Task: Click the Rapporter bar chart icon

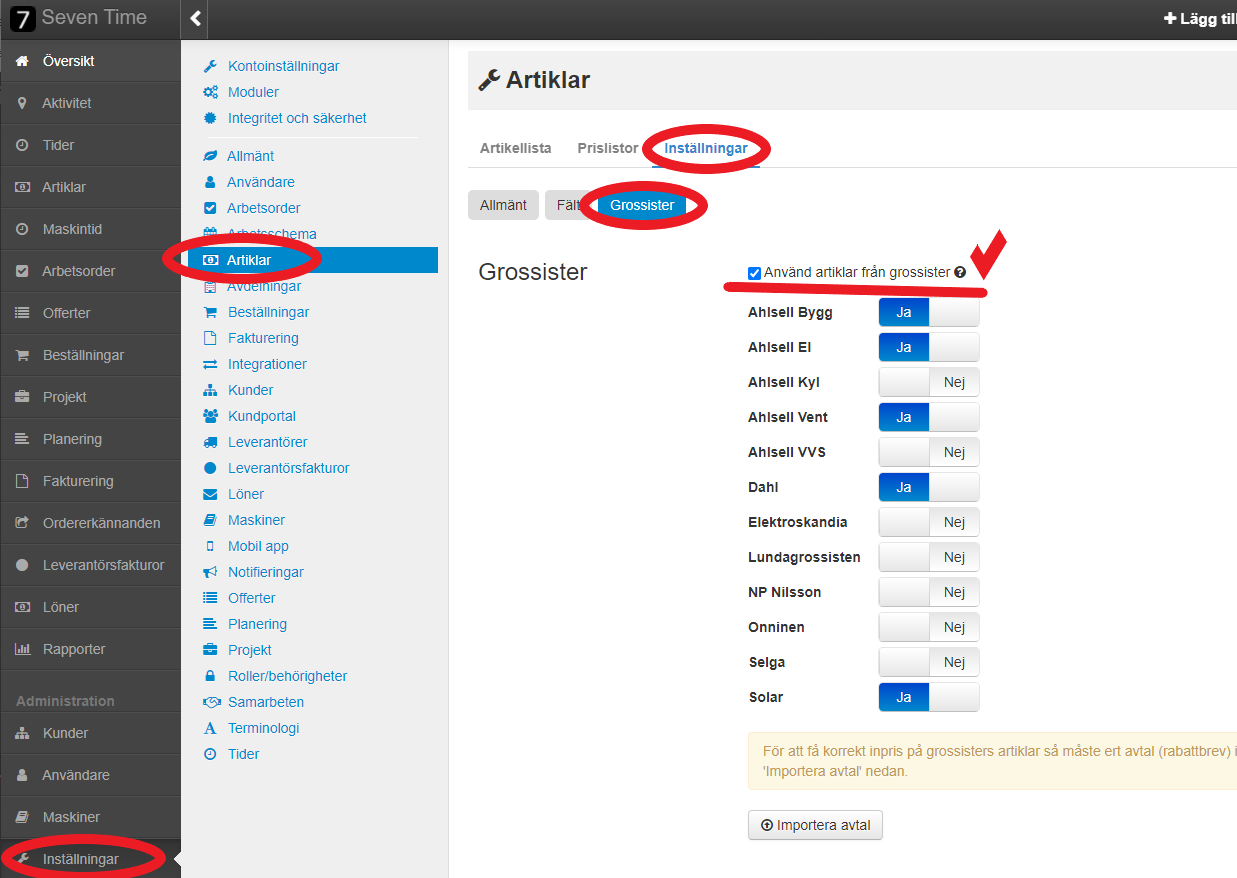Action: click(22, 649)
